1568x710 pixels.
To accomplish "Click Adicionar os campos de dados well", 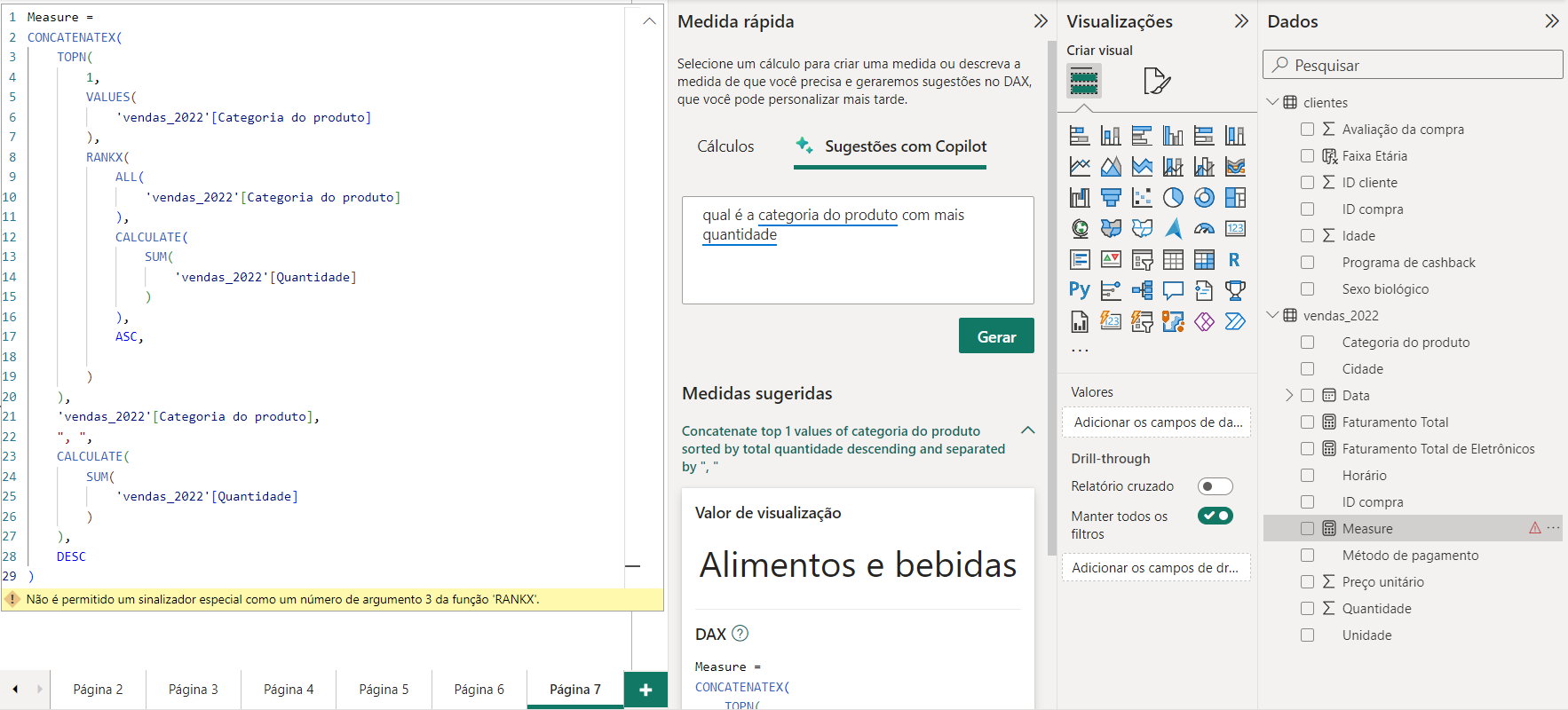I will coord(1156,422).
